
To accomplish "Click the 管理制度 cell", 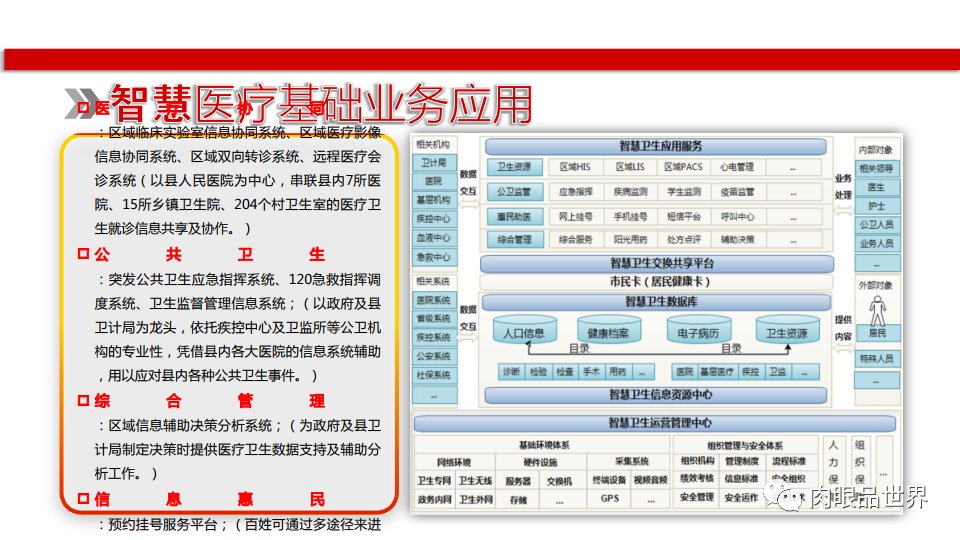I will pos(741,461).
